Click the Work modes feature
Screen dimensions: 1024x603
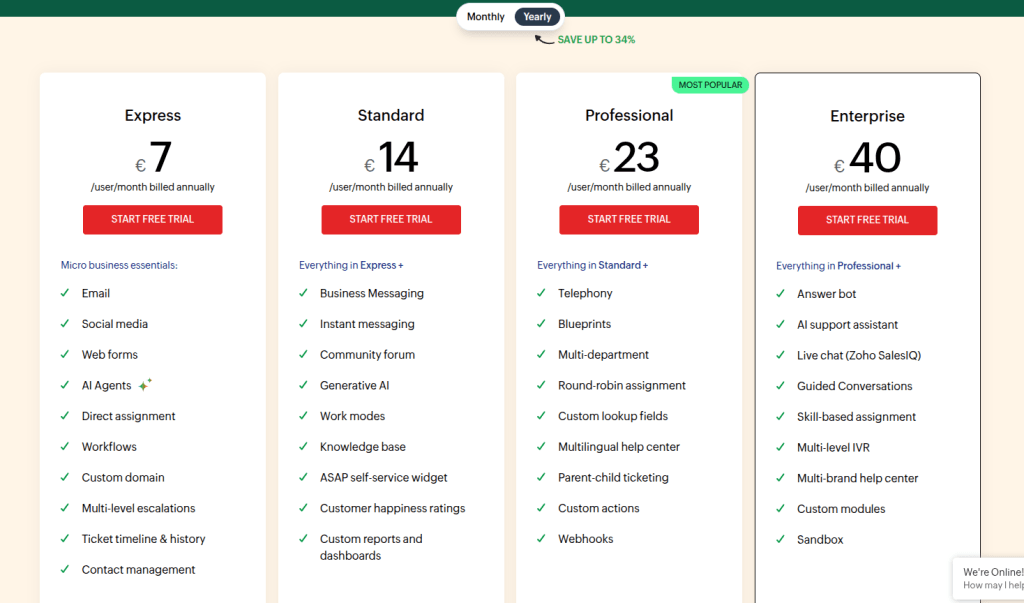pyautogui.click(x=352, y=416)
